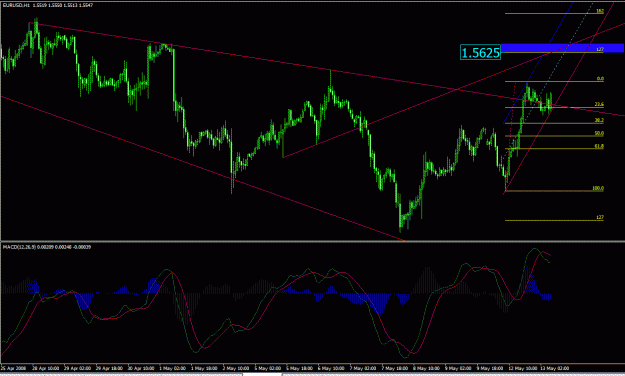Viewport: 625px width, 376px height.
Task: Click the 30 Apr 10:00 time label
Action: [141, 368]
